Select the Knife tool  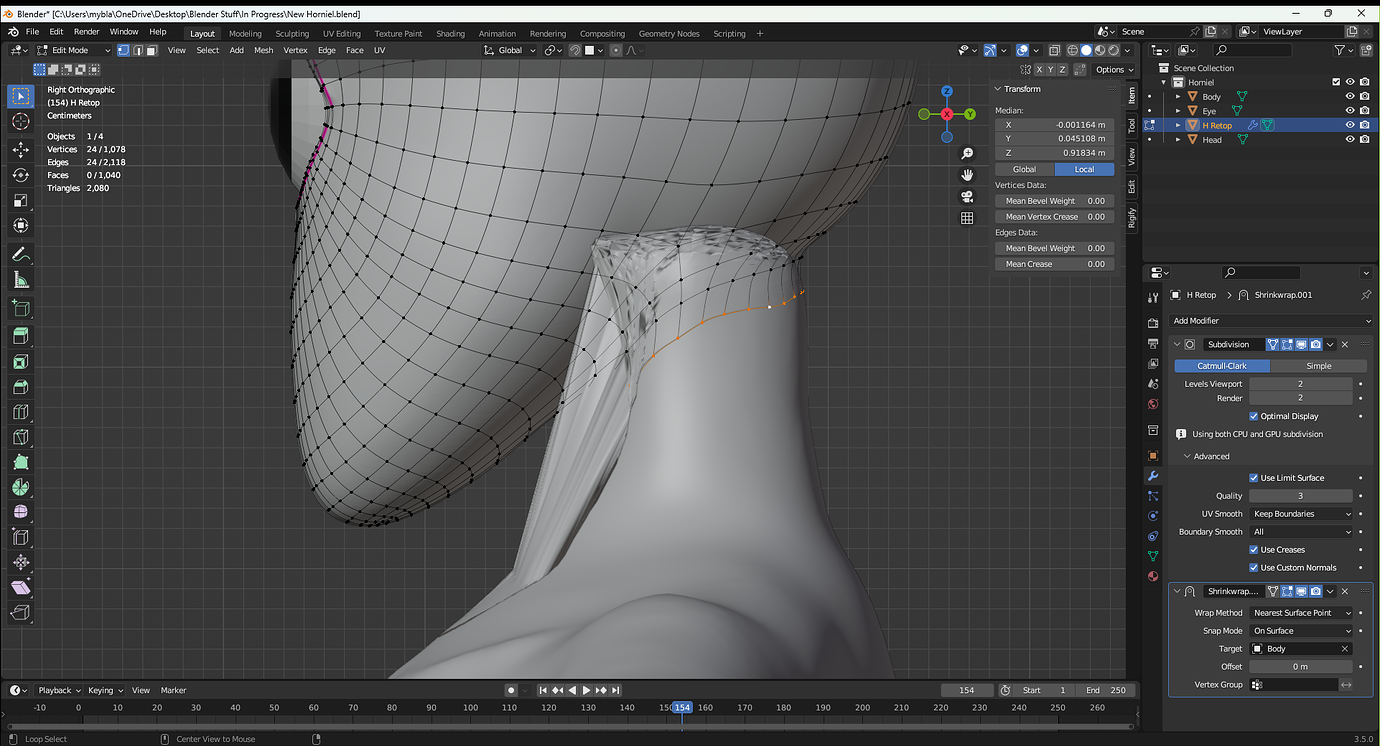point(21,437)
